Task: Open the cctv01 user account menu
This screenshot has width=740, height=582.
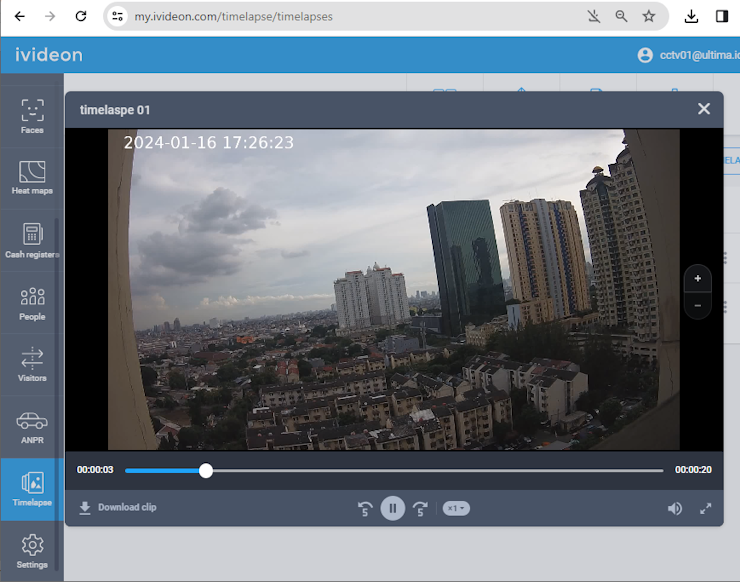Action: pyautogui.click(x=688, y=55)
